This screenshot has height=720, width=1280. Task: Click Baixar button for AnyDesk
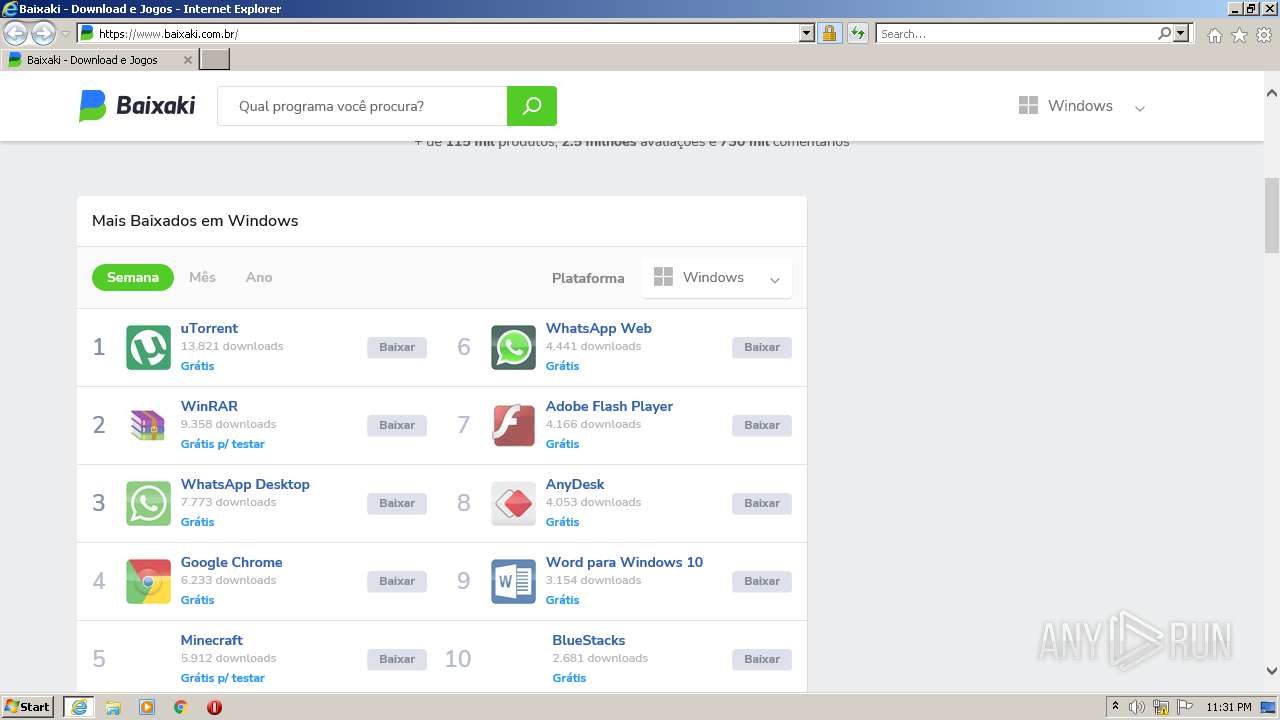[x=762, y=503]
